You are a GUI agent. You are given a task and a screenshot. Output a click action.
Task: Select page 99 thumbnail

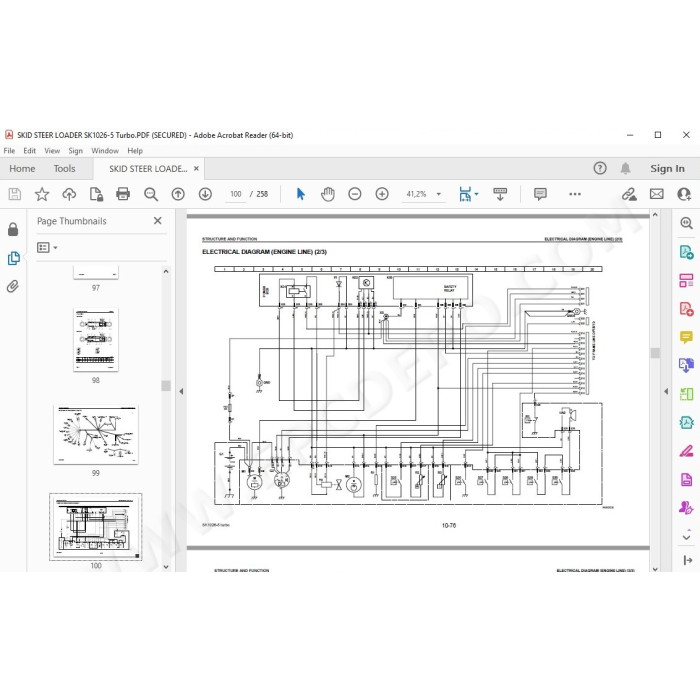click(x=96, y=435)
